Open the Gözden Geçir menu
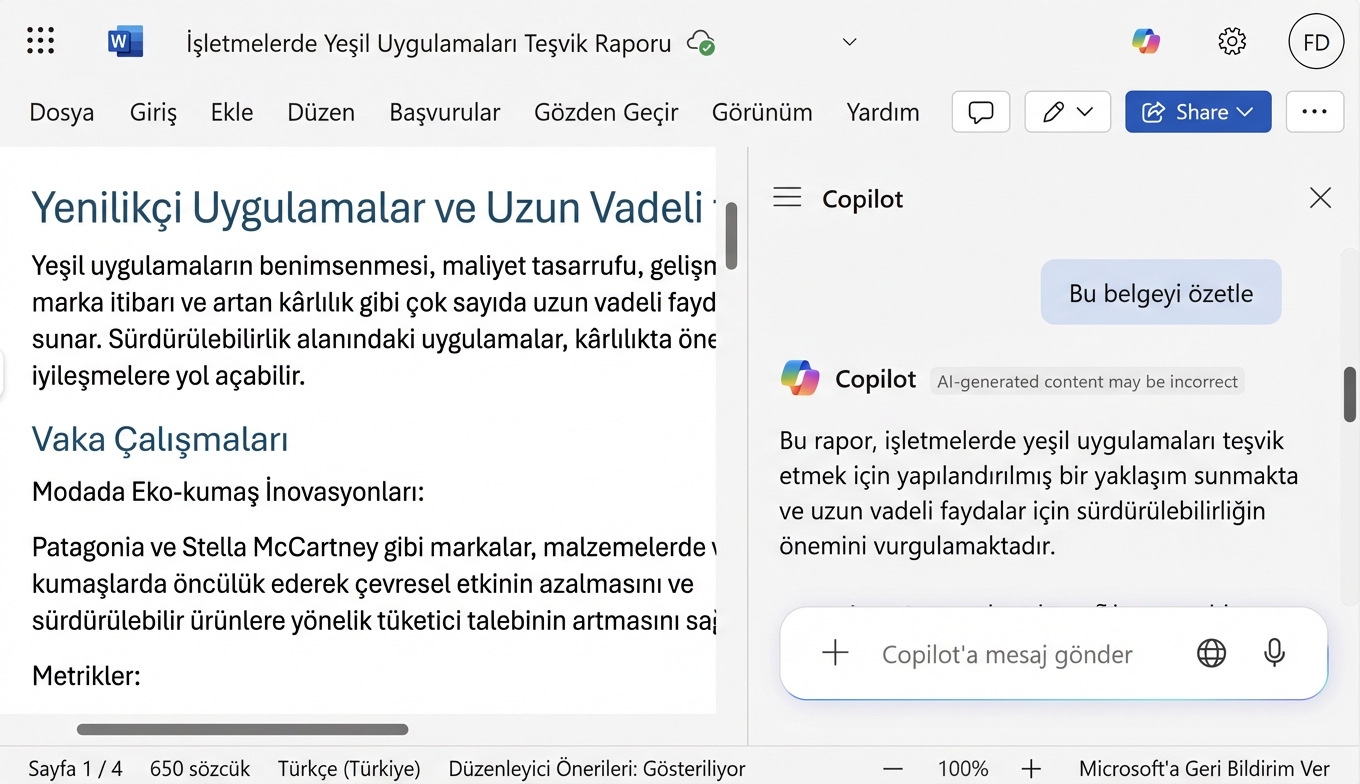Viewport: 1360px width, 784px height. 606,112
